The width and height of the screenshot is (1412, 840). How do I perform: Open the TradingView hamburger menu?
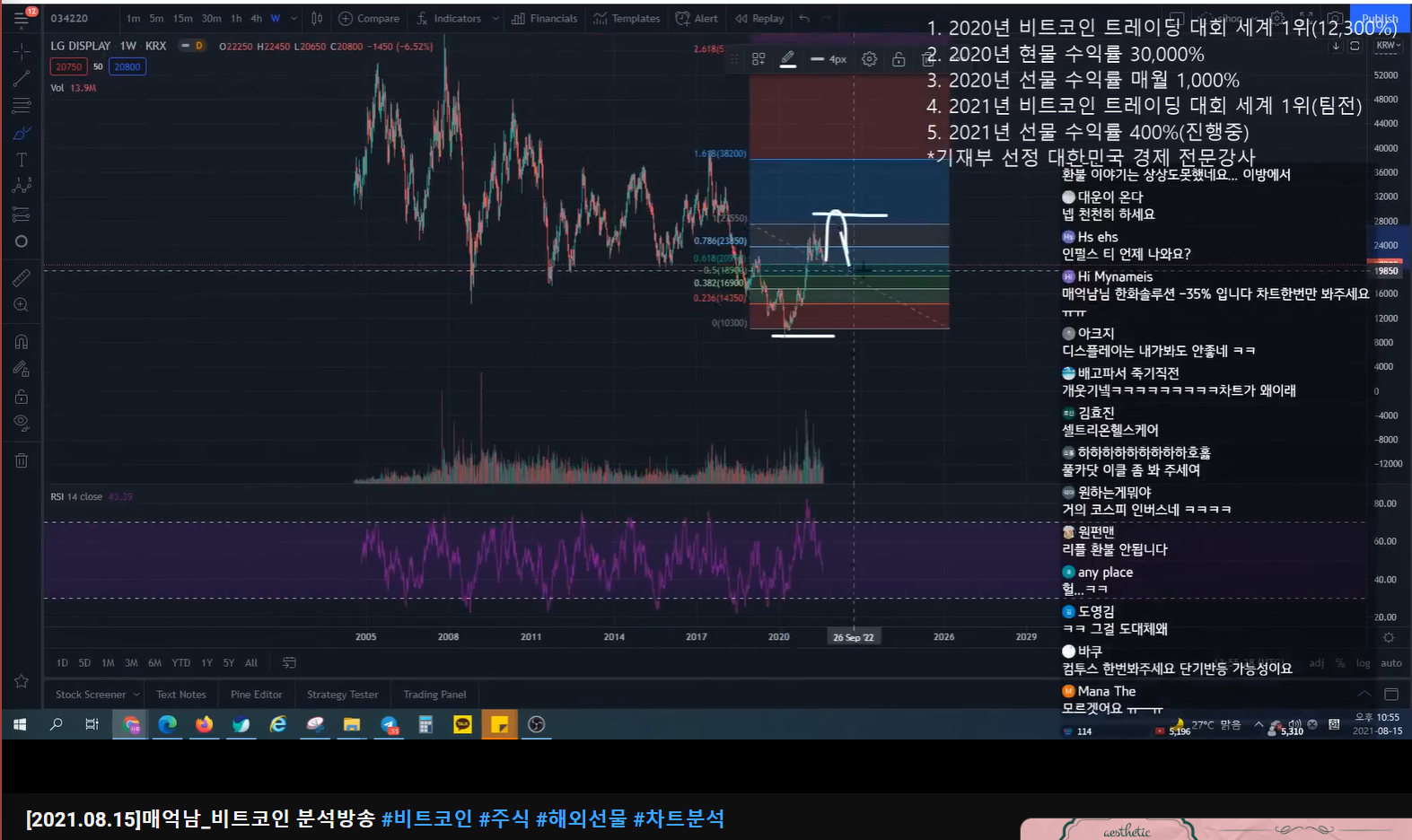(x=21, y=19)
